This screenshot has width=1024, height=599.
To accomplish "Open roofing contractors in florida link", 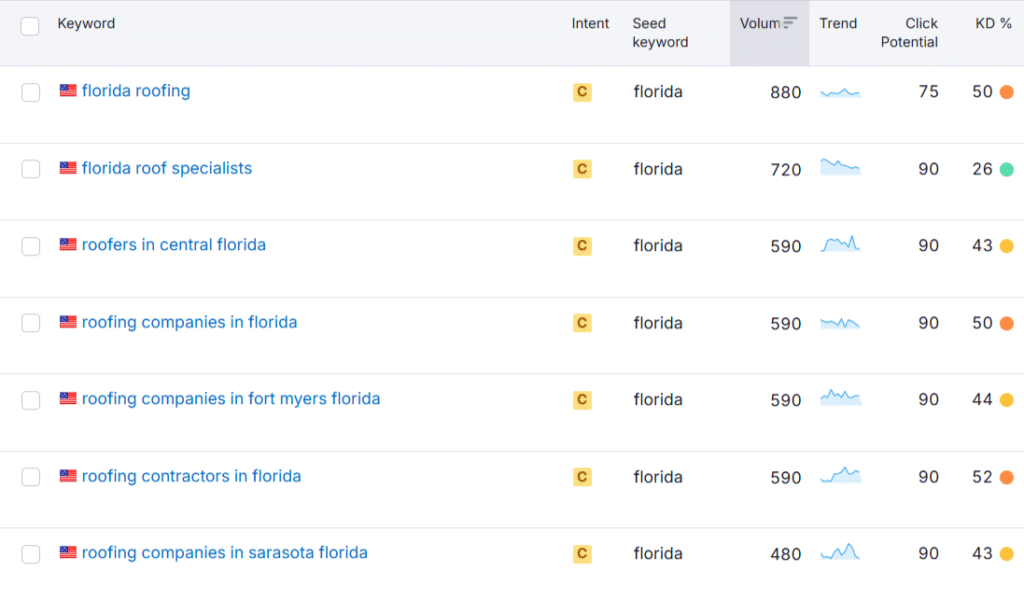I will pos(191,476).
